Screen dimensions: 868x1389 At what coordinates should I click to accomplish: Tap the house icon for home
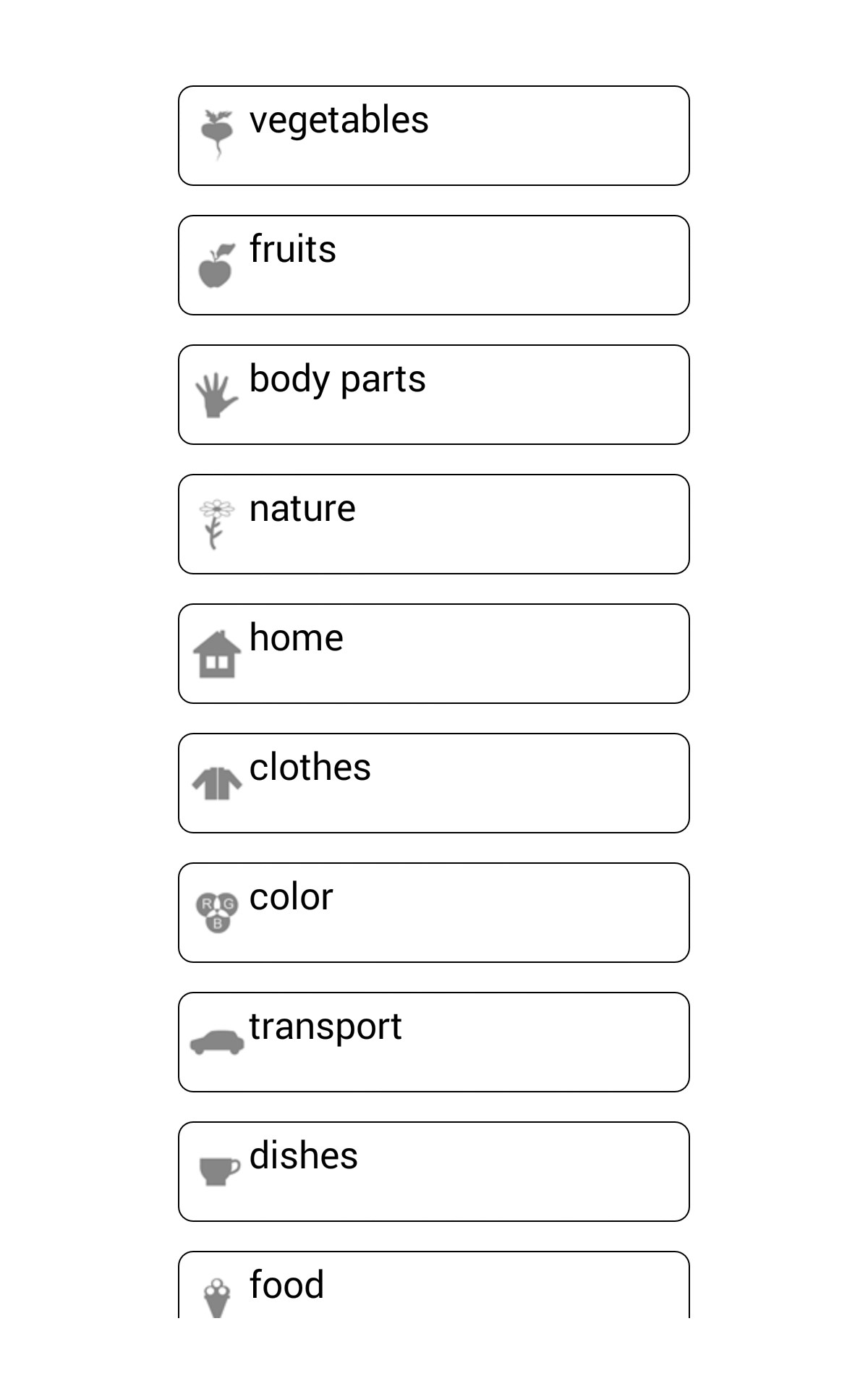[x=216, y=654]
